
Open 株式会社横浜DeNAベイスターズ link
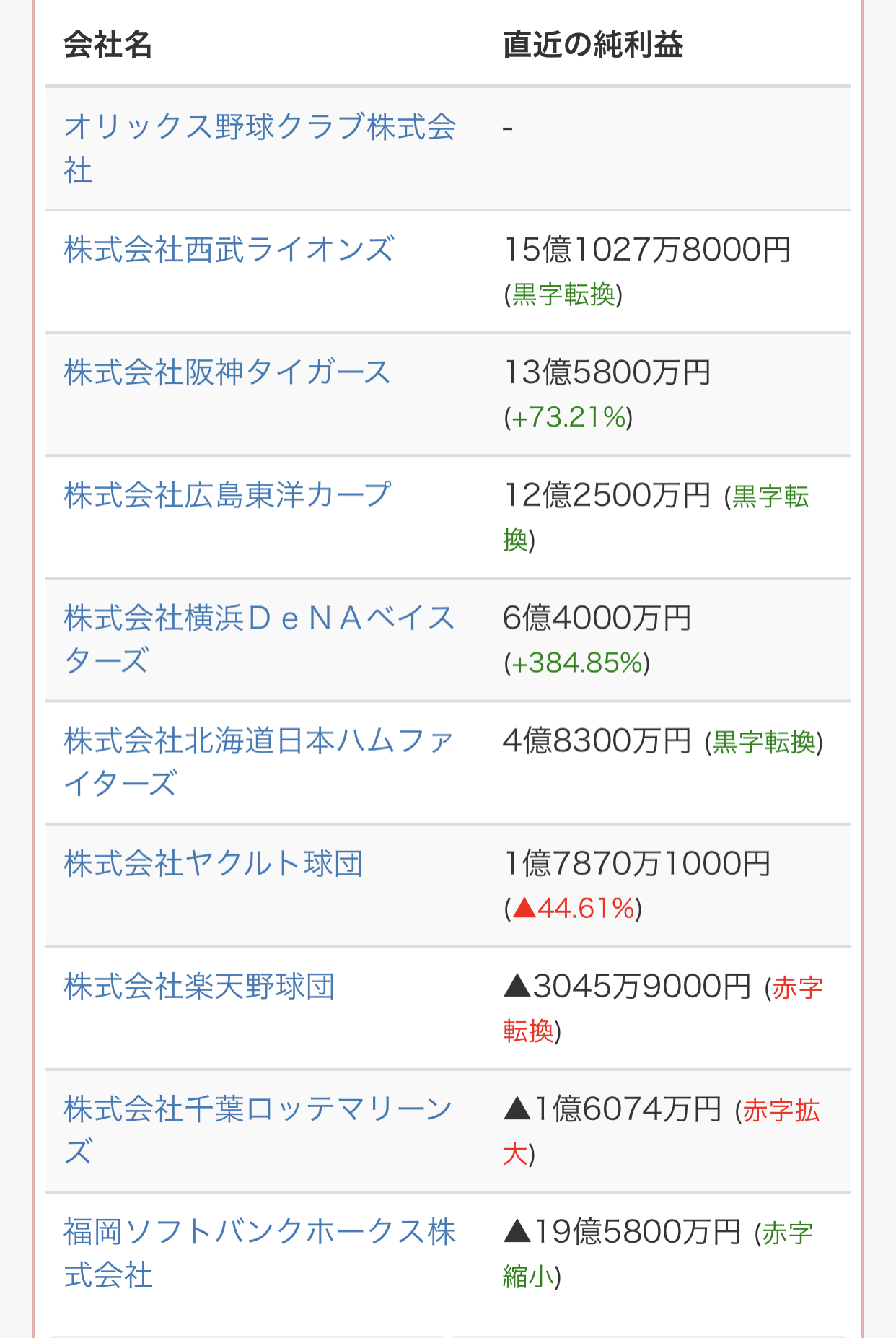point(259,639)
